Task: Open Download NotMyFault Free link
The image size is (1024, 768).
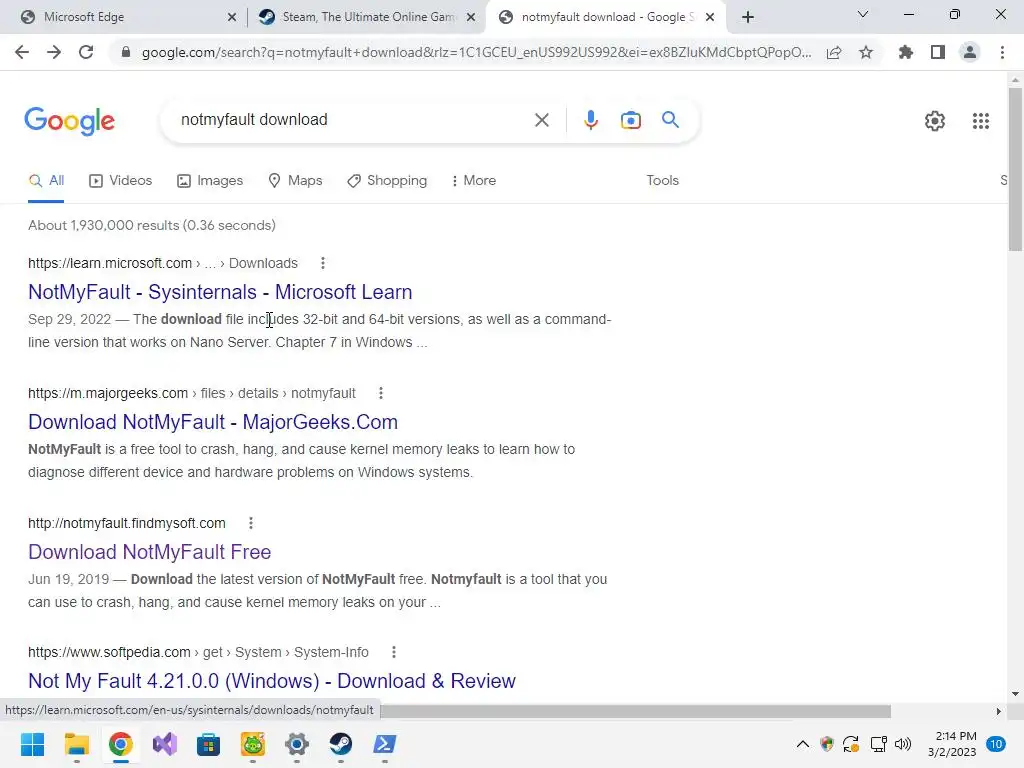Action: (150, 552)
